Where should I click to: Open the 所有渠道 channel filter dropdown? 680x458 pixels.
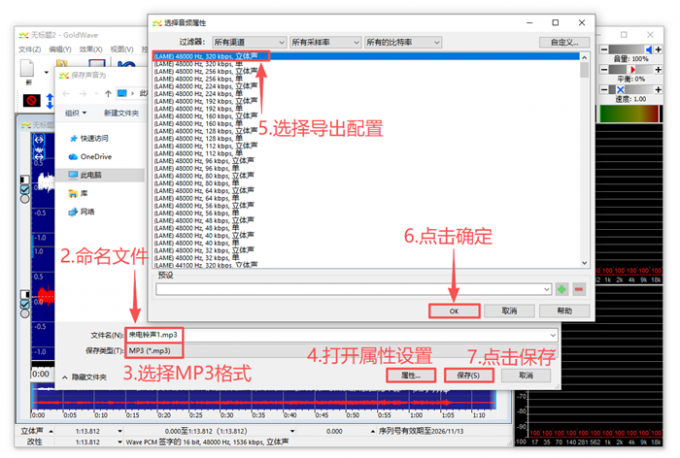(249, 42)
